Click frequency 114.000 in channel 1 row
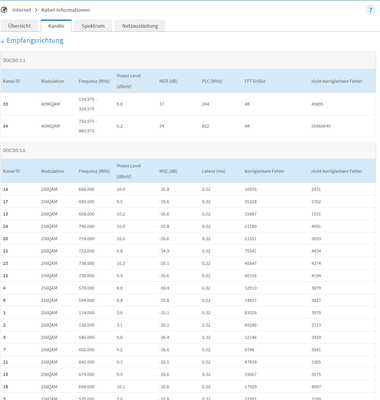Screen dimensions: 380x400 [x=87, y=313]
